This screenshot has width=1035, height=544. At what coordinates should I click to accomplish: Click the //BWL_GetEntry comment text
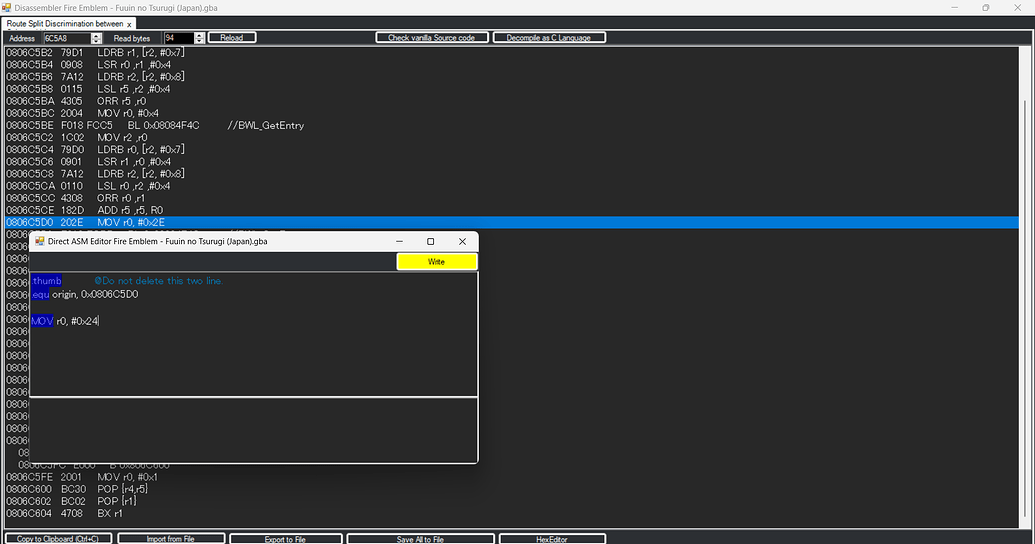265,125
